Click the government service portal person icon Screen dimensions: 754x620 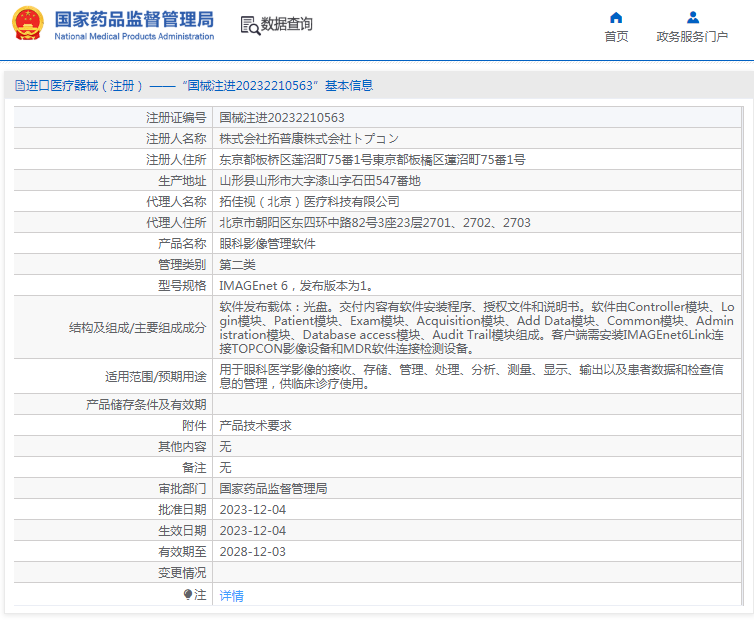click(x=692, y=18)
